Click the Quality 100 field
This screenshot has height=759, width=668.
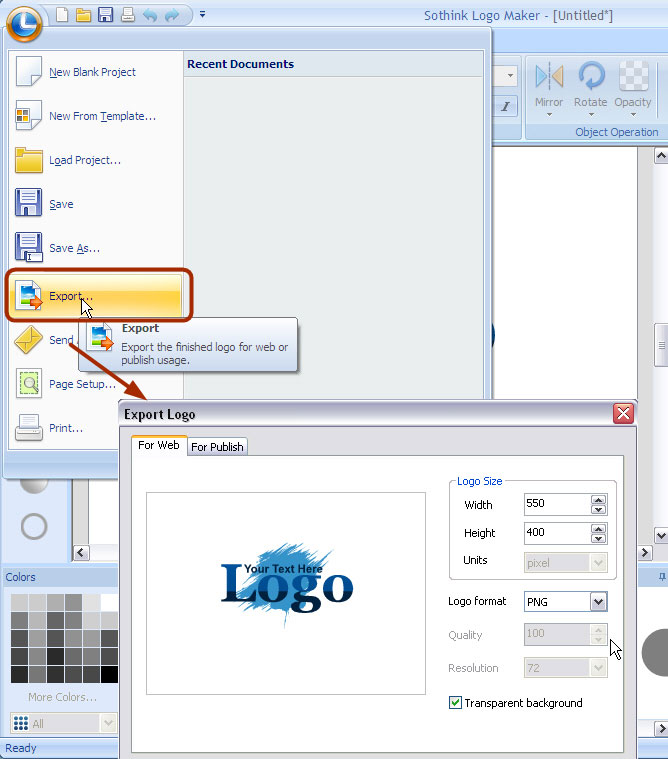click(x=557, y=634)
